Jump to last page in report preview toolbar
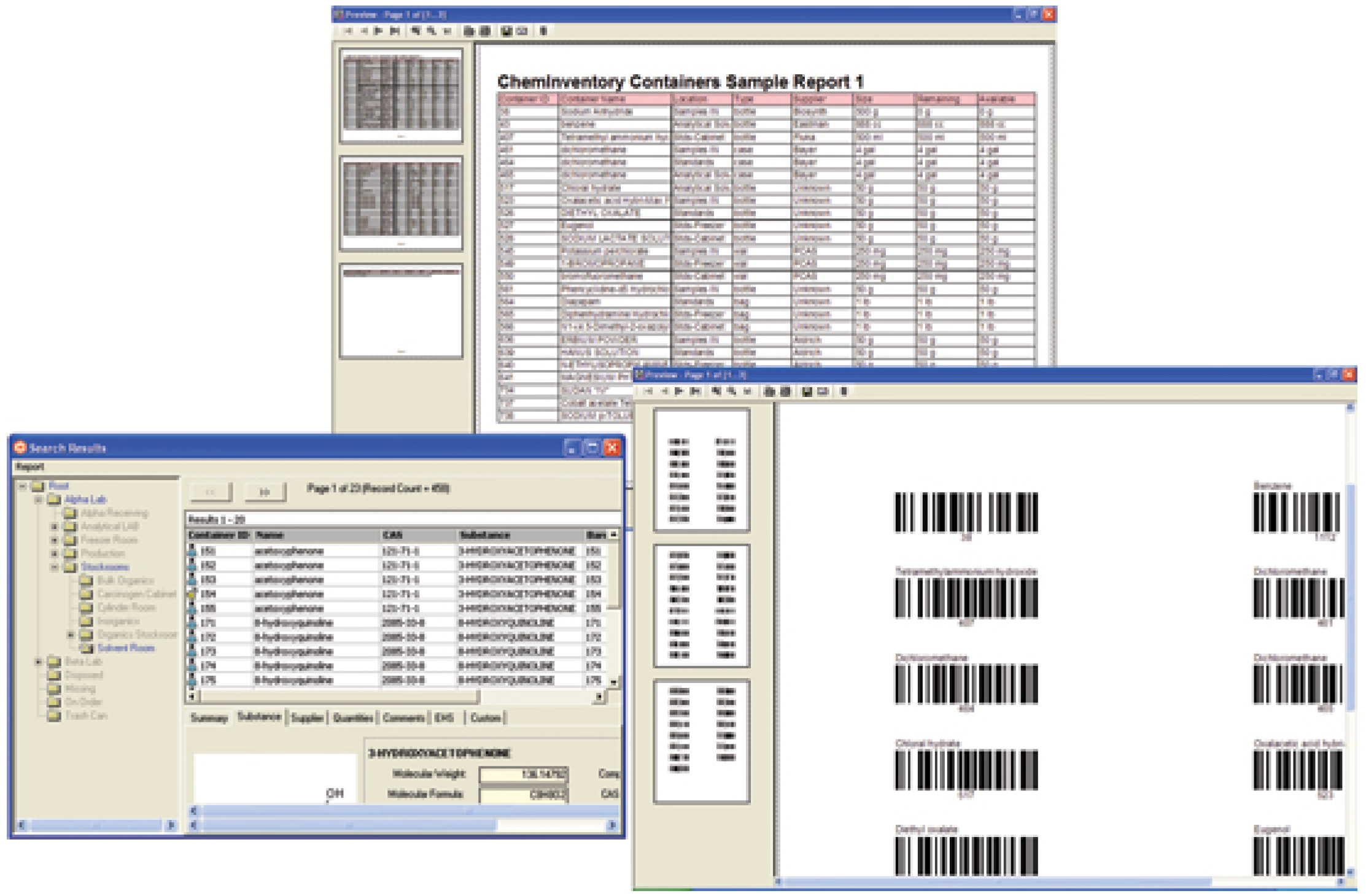Viewport: 1366px width, 896px height. (395, 31)
